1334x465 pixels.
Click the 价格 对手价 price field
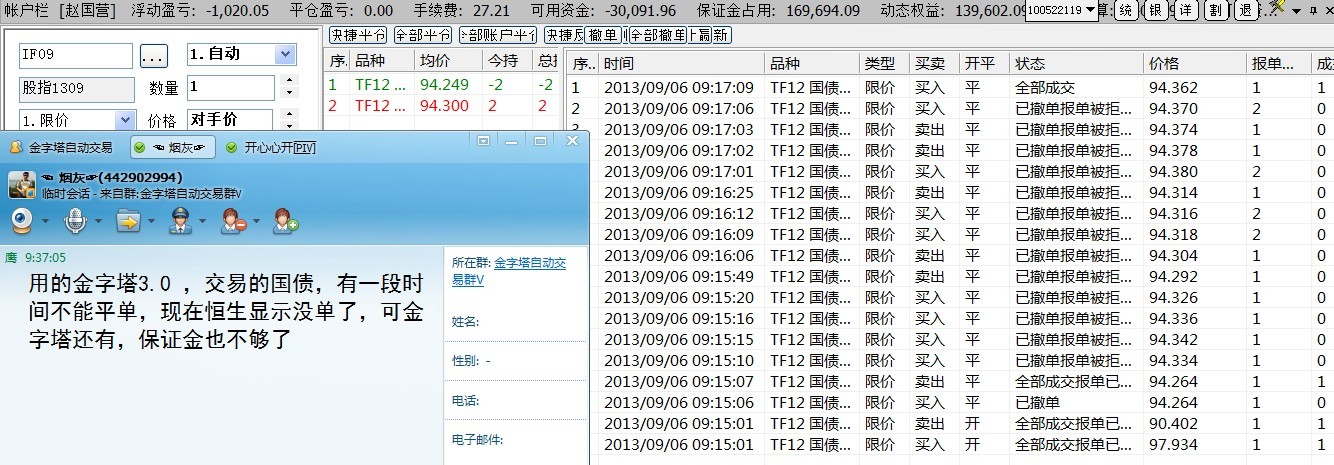coord(229,120)
